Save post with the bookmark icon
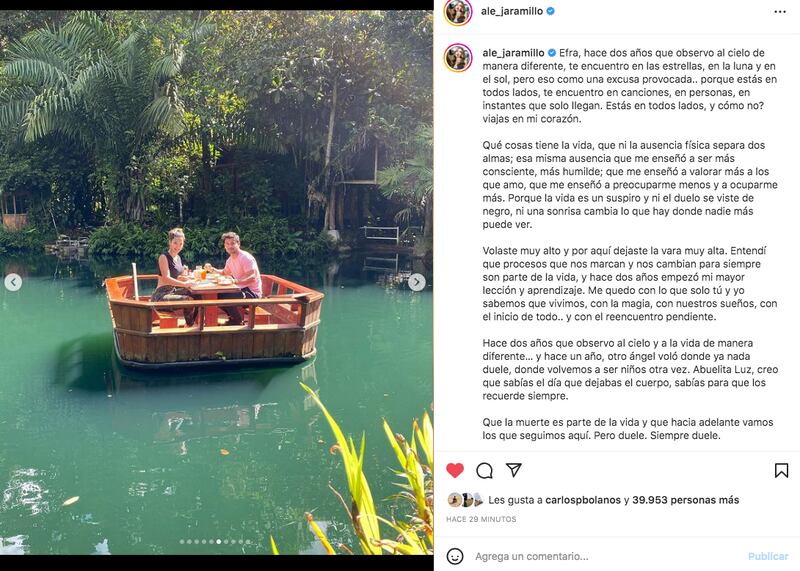The width and height of the screenshot is (800, 571). tap(781, 470)
